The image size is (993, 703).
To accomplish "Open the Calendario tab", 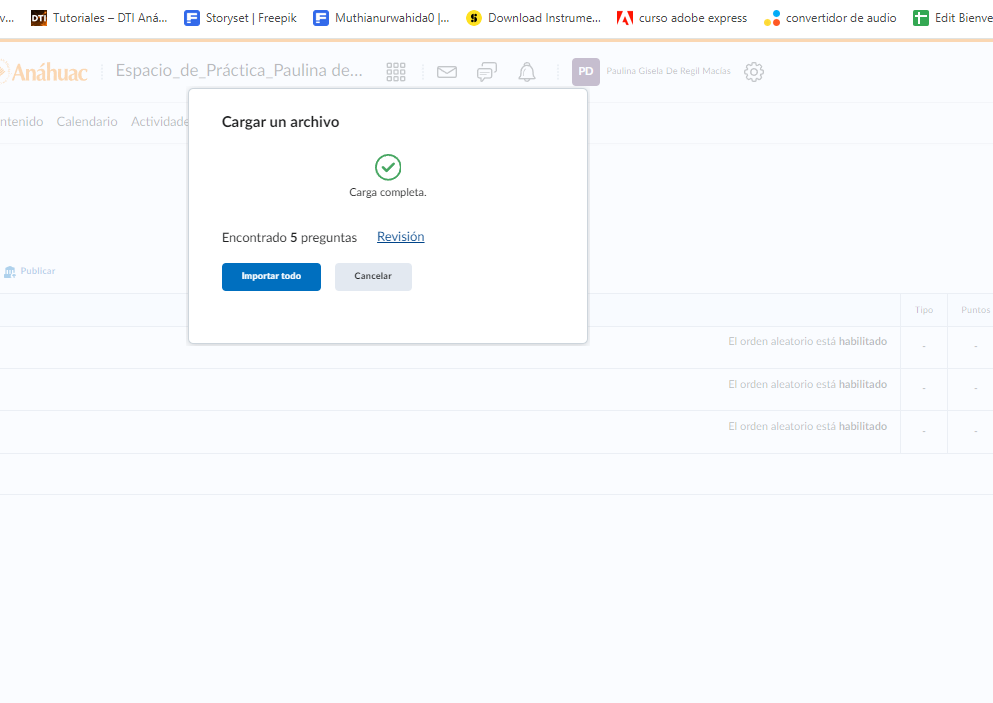I will pyautogui.click(x=87, y=122).
